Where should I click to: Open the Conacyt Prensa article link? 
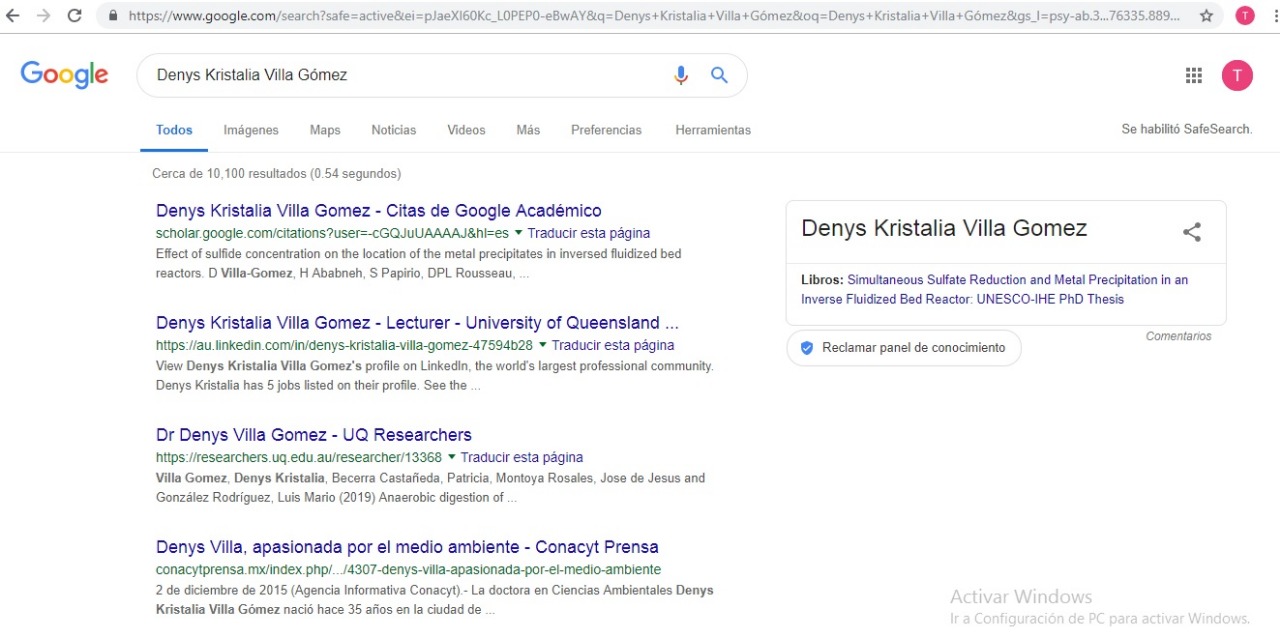406,547
